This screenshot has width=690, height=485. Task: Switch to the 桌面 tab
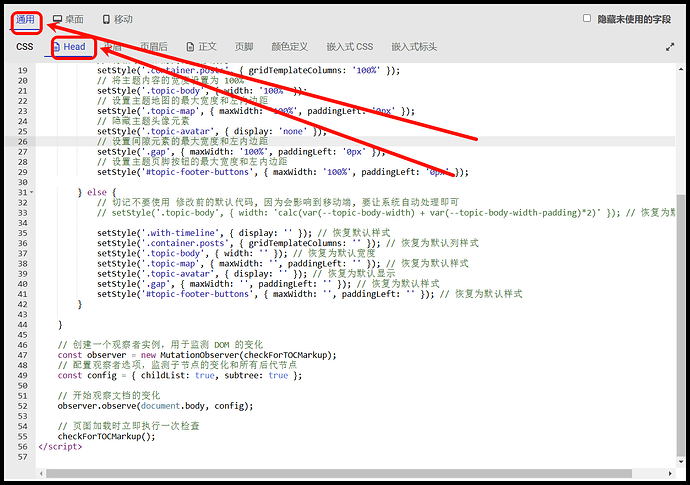pos(68,19)
